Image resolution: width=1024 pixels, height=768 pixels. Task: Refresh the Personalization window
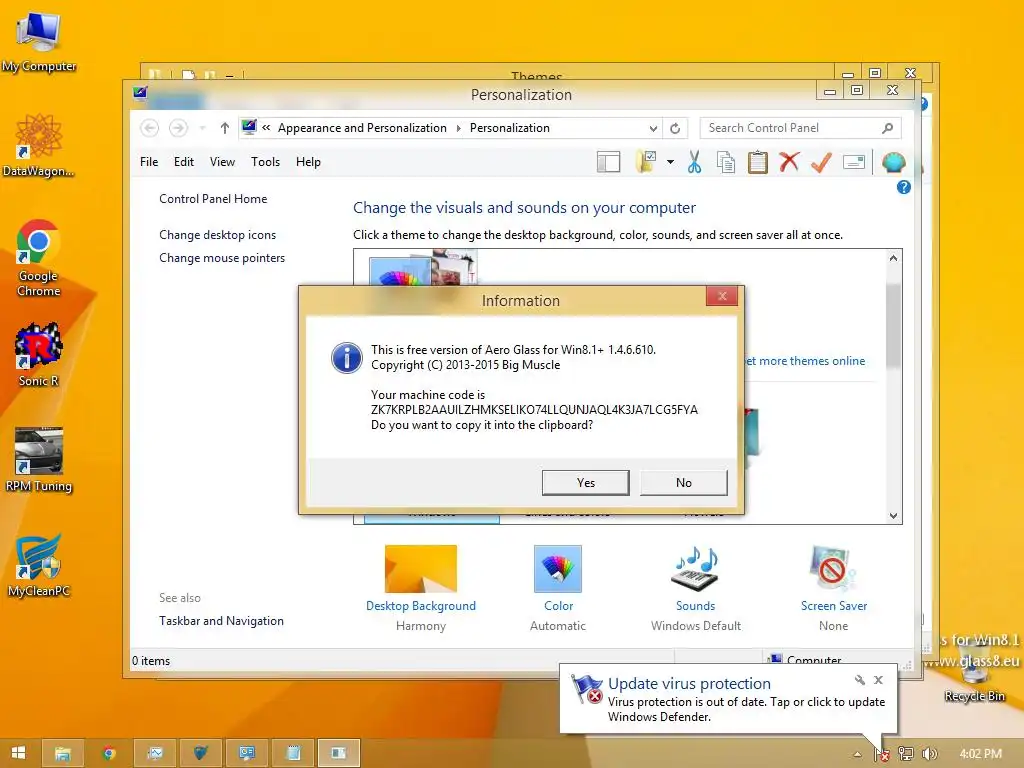click(x=675, y=129)
